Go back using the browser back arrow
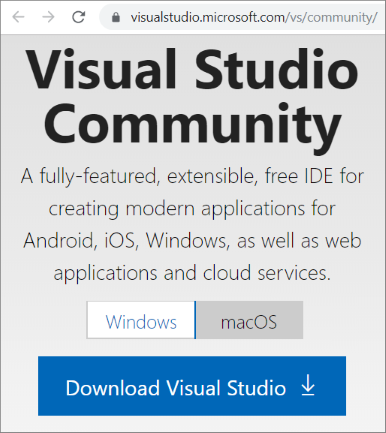 click(18, 17)
